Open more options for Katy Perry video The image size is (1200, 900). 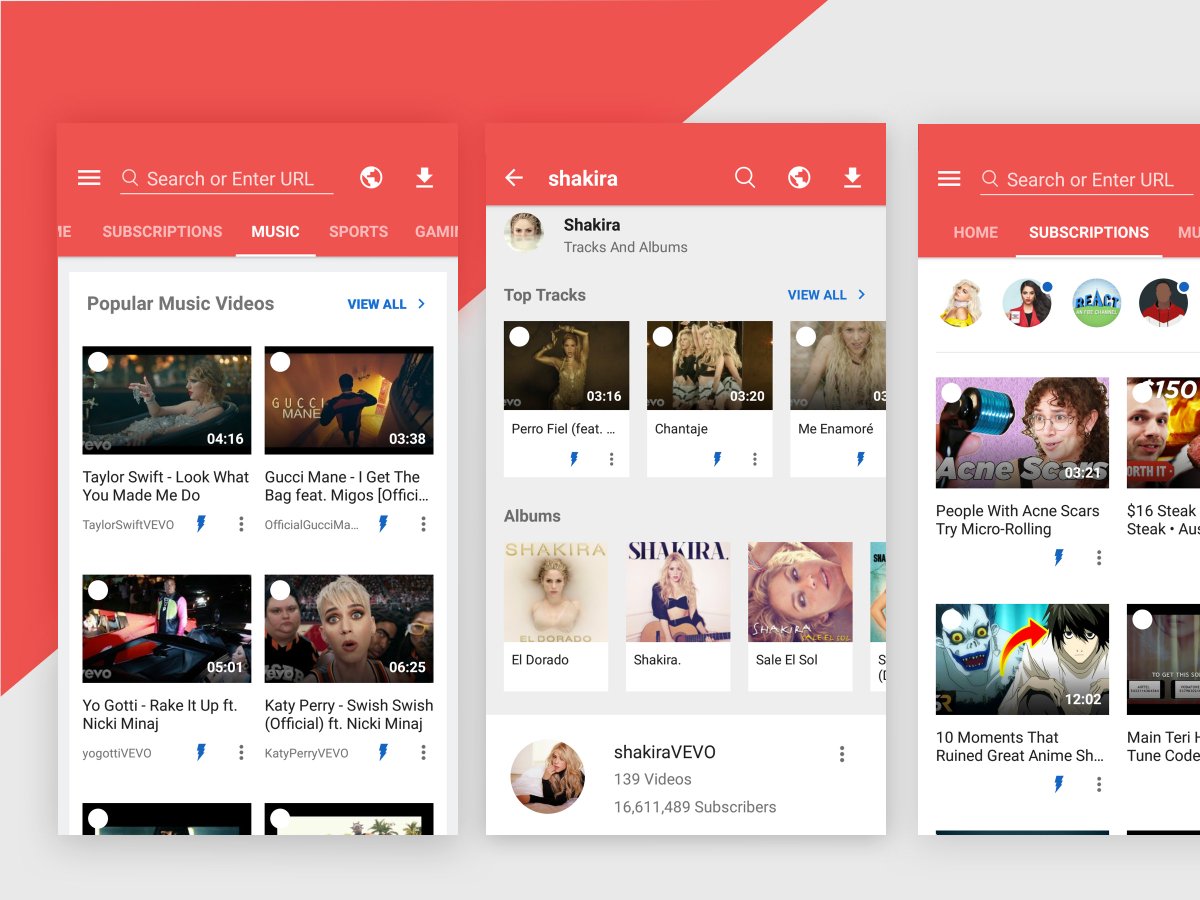pyautogui.click(x=423, y=752)
